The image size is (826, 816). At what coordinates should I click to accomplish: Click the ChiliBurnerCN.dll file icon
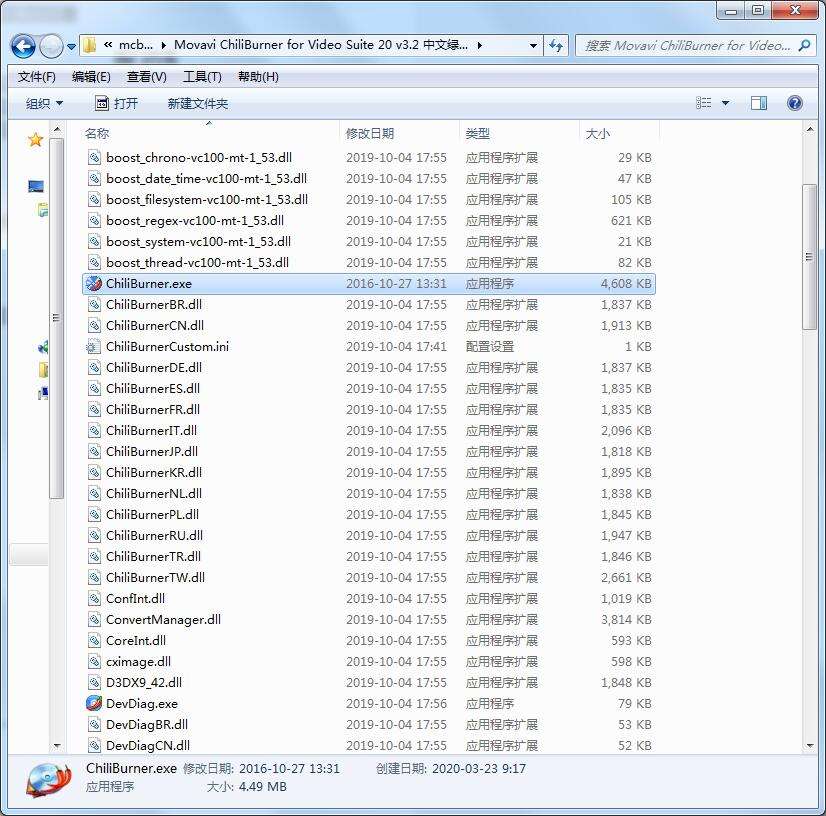click(94, 326)
